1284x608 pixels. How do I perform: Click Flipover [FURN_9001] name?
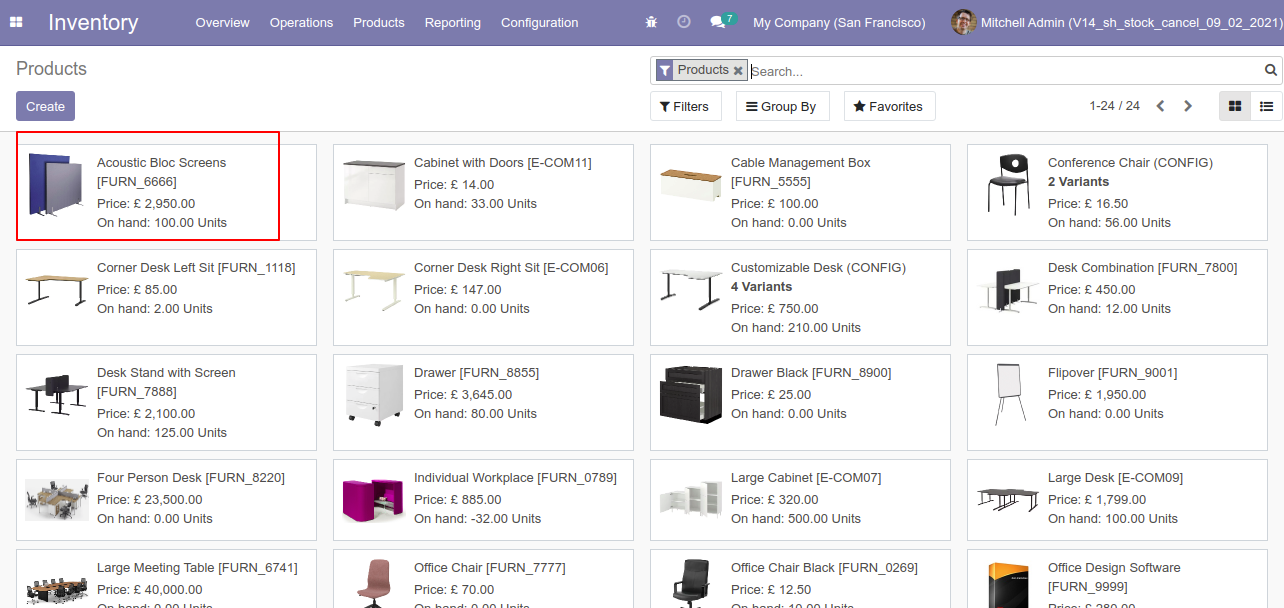1112,373
